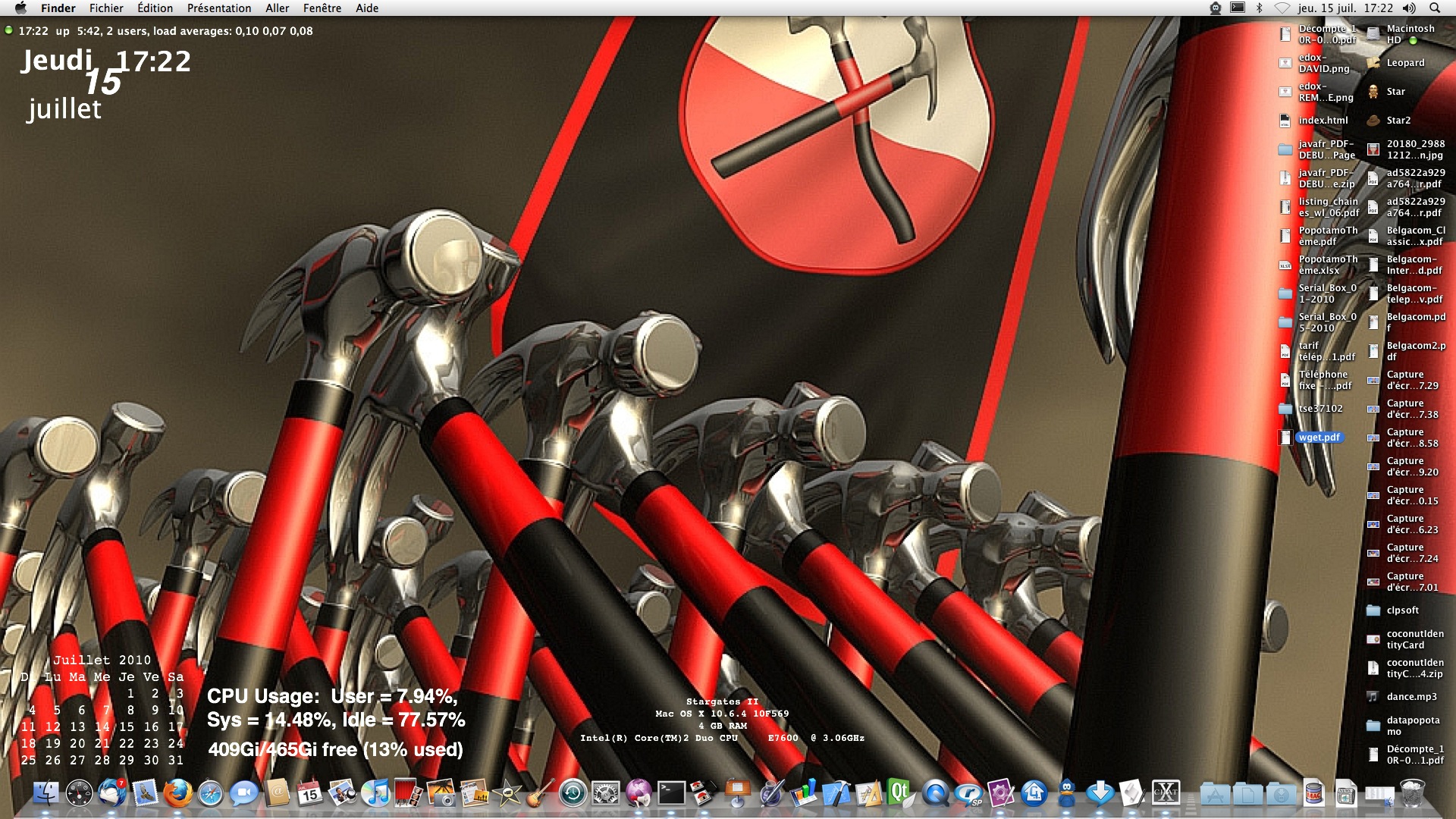Open the Présentation menu
Screen dimensions: 1456x819
pyautogui.click(x=219, y=8)
